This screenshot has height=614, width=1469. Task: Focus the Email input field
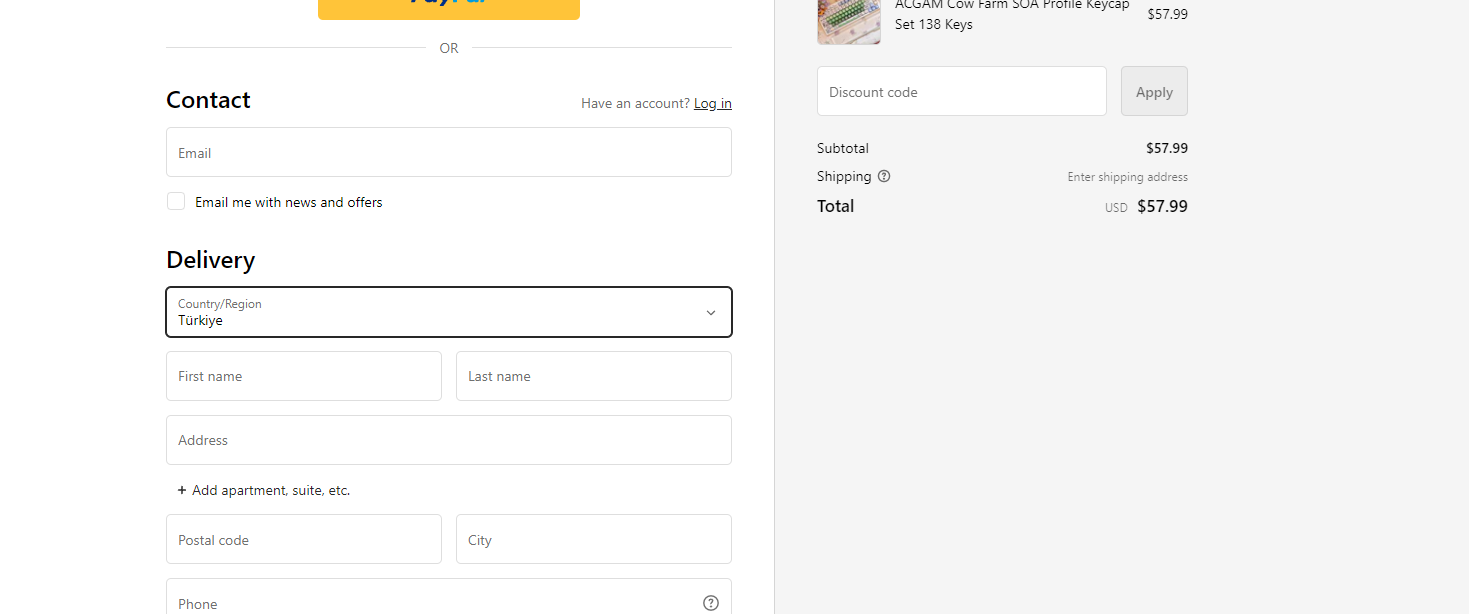pos(448,152)
